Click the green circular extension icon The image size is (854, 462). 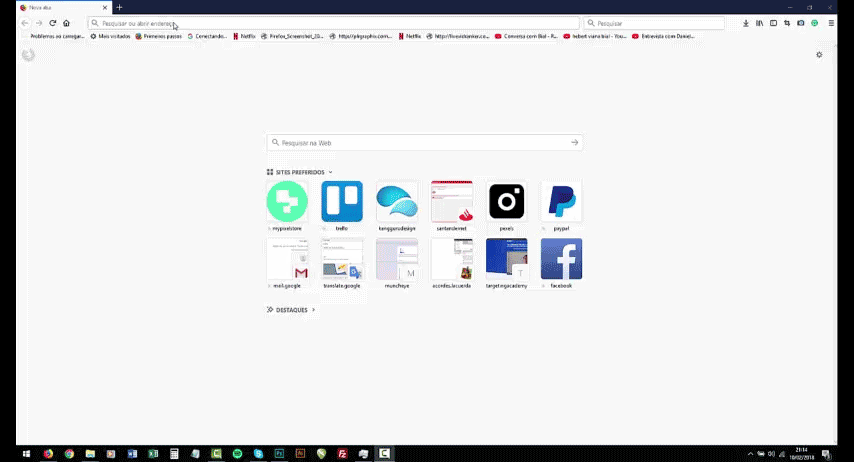(815, 23)
